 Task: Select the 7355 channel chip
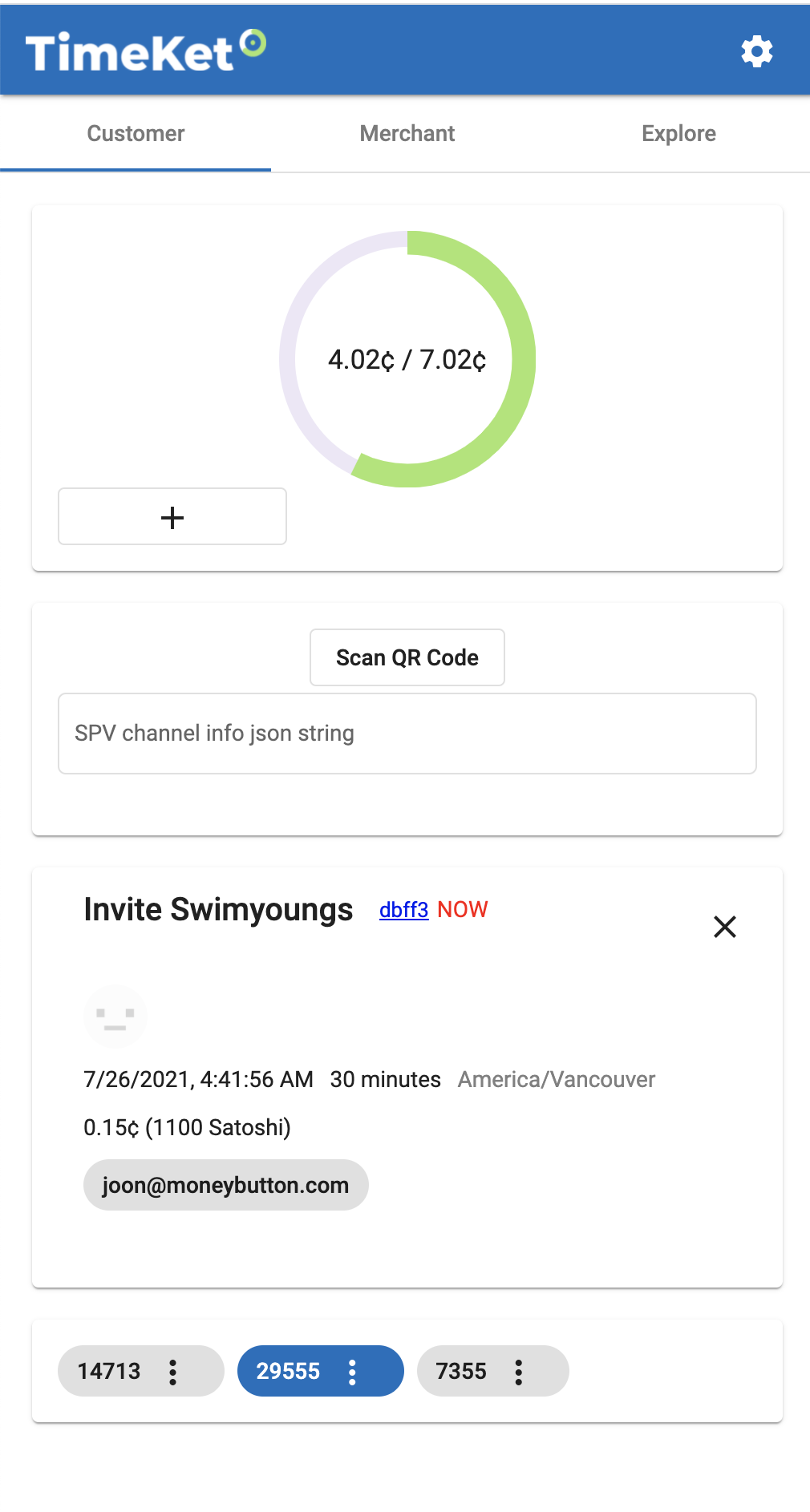pyautogui.click(x=461, y=1372)
